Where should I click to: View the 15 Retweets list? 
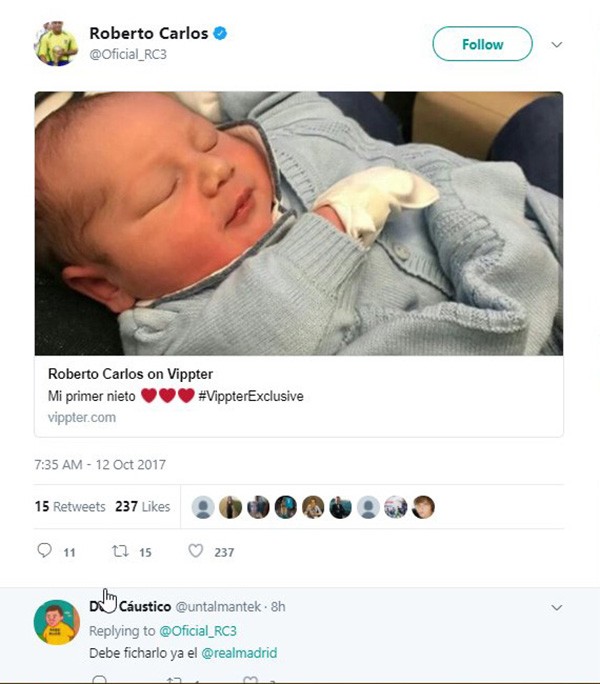pyautogui.click(x=70, y=507)
